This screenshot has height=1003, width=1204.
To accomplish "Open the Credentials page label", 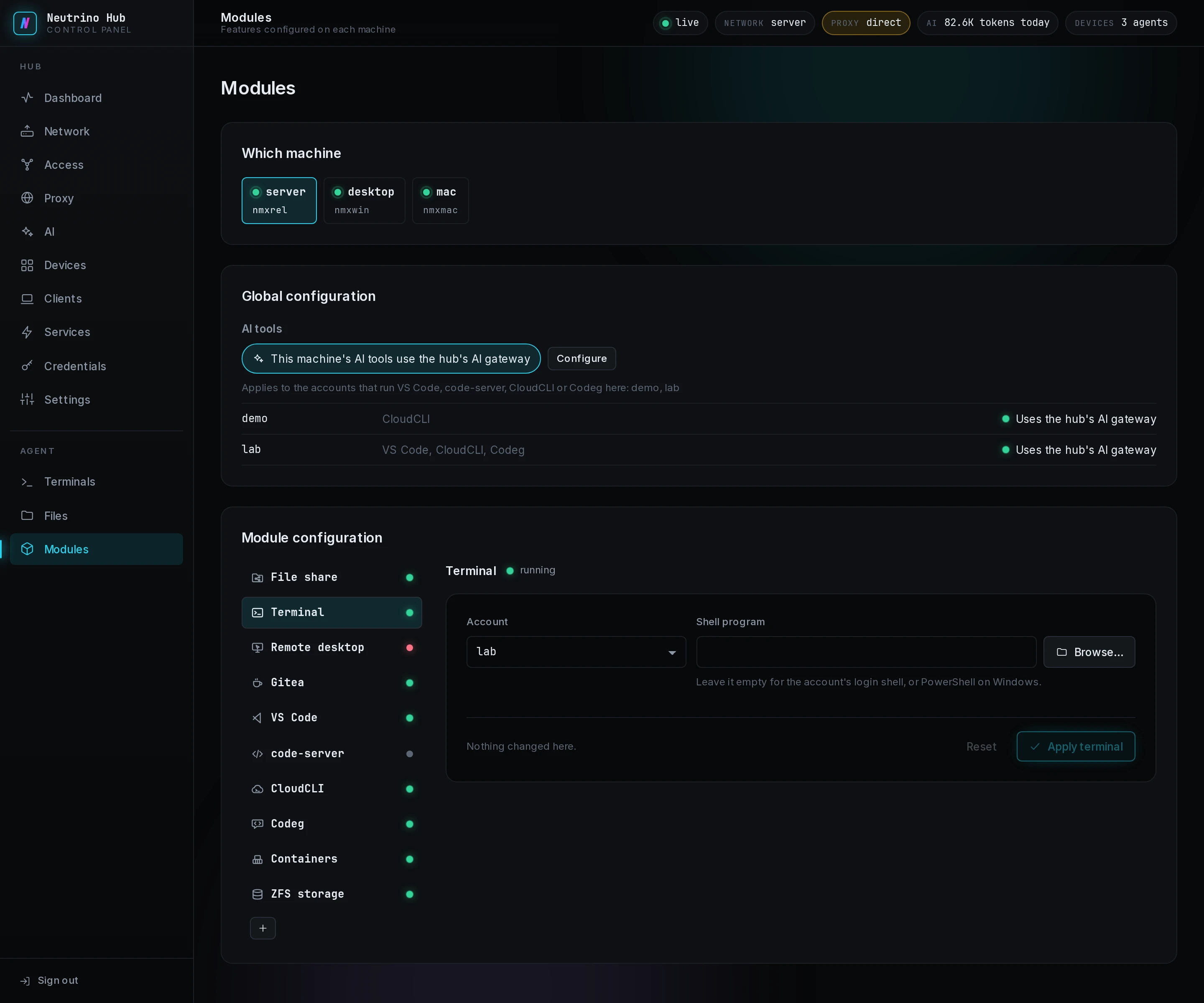I will pos(75,366).
